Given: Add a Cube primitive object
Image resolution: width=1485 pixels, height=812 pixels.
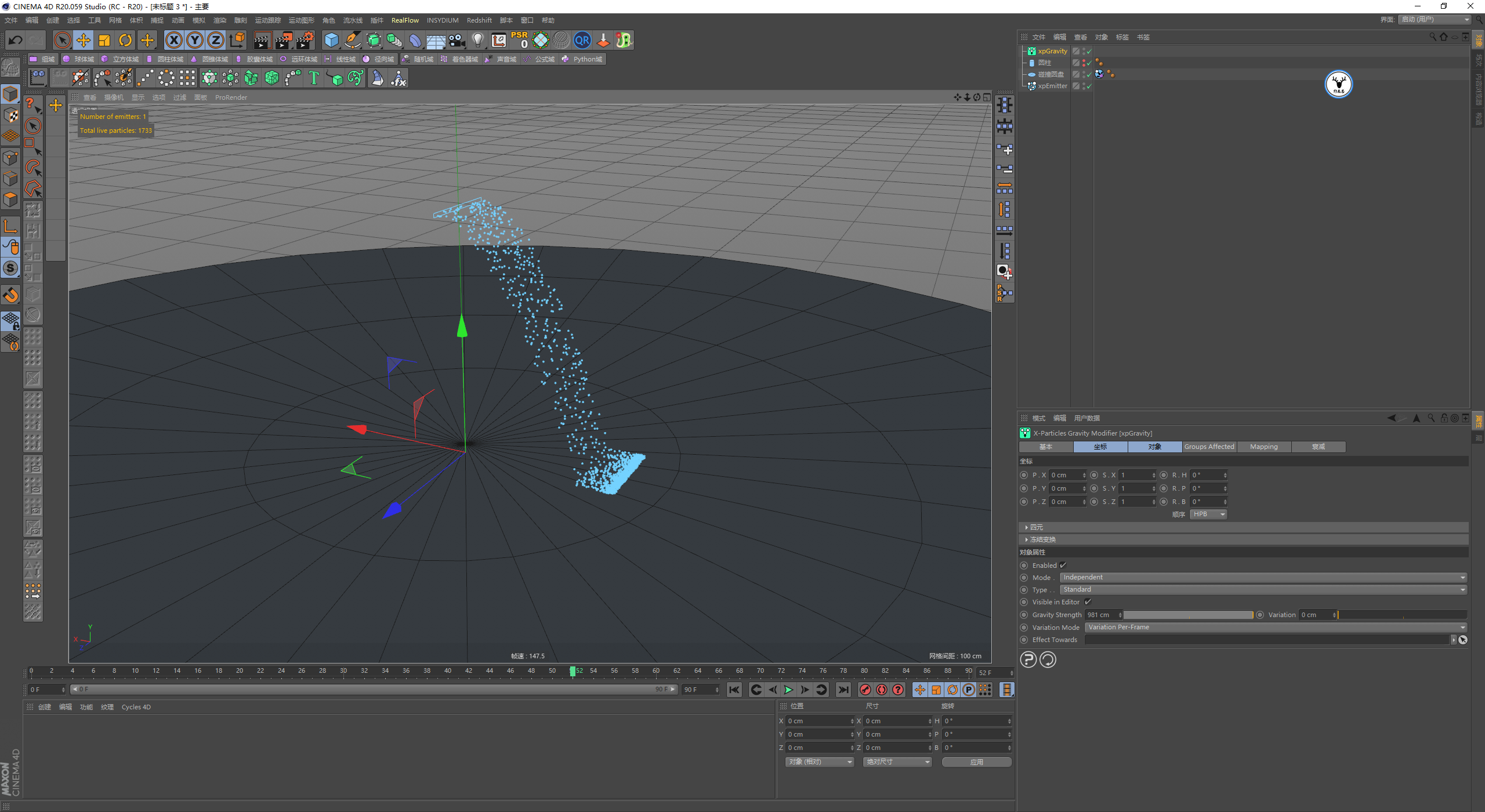Looking at the screenshot, I should point(331,40).
